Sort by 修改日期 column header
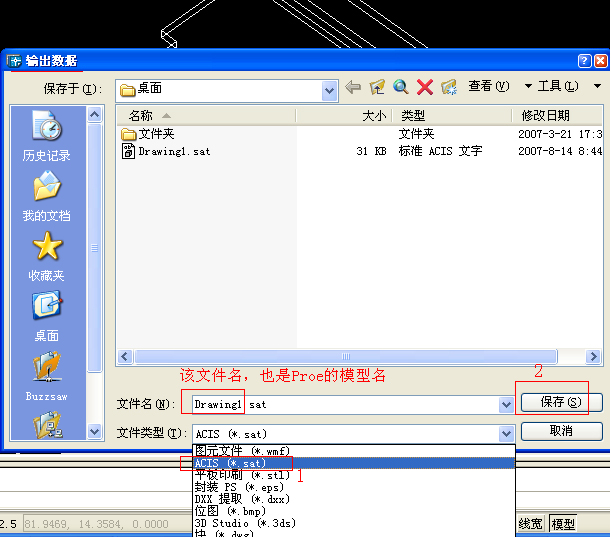The width and height of the screenshot is (611, 537). (557, 116)
